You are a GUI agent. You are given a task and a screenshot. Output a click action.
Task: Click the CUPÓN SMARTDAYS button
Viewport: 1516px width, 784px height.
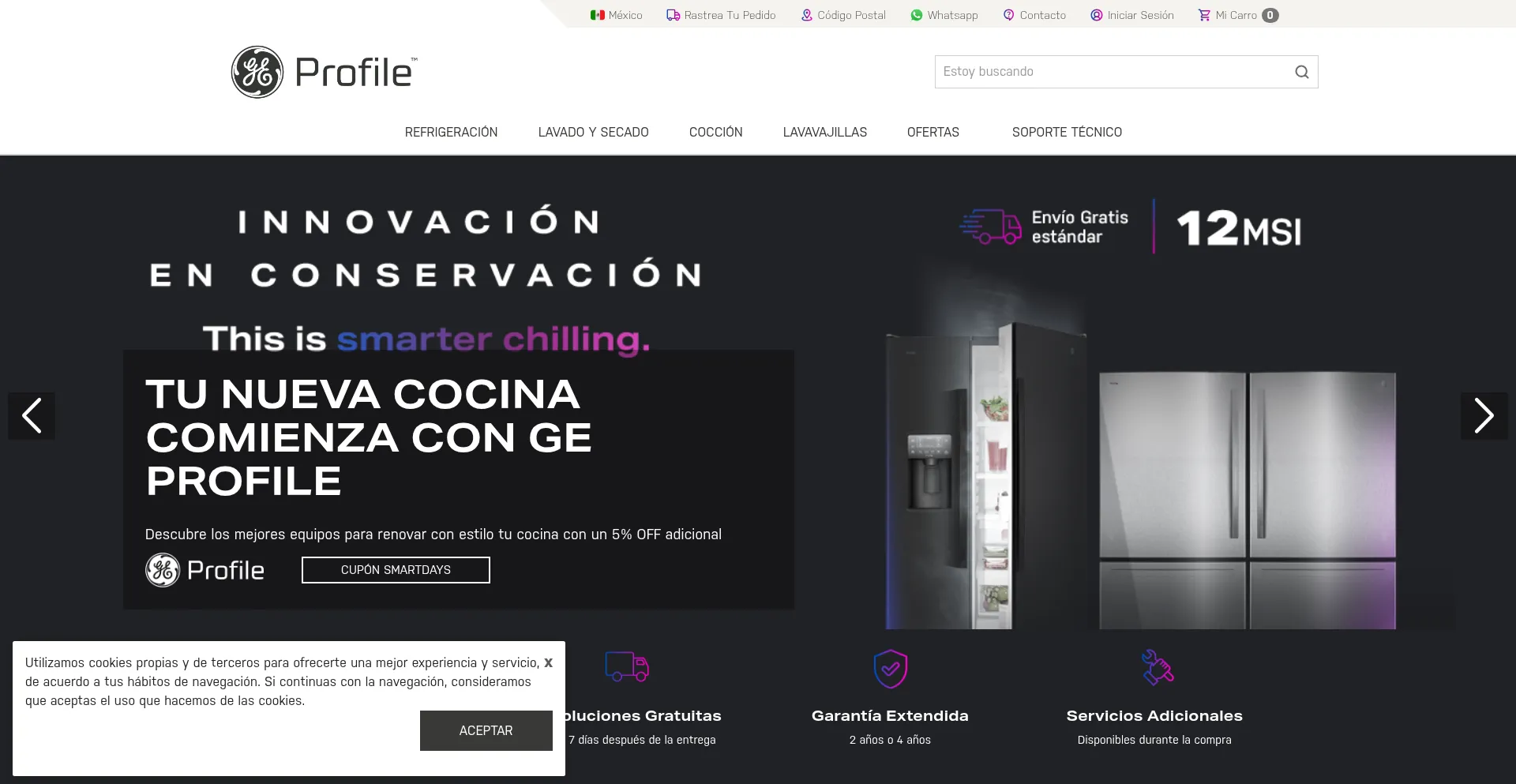pyautogui.click(x=396, y=570)
